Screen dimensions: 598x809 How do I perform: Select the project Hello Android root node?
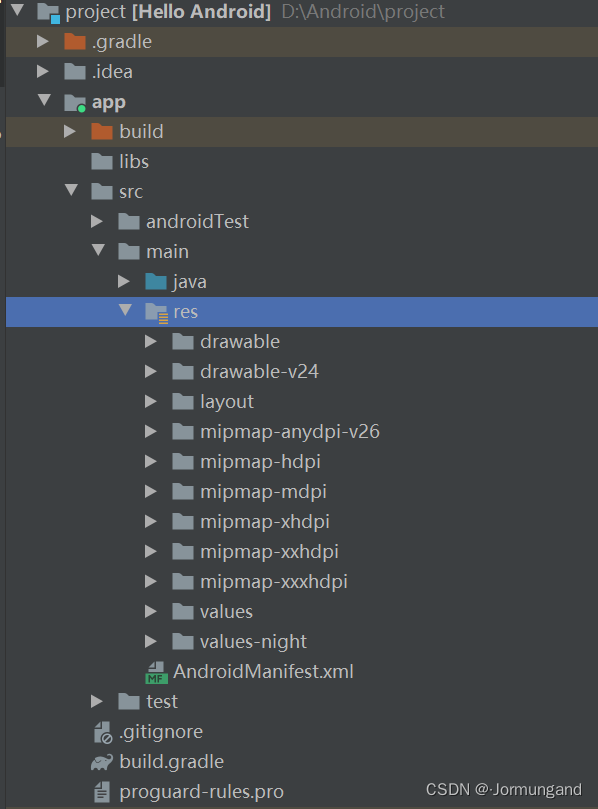pos(168,12)
